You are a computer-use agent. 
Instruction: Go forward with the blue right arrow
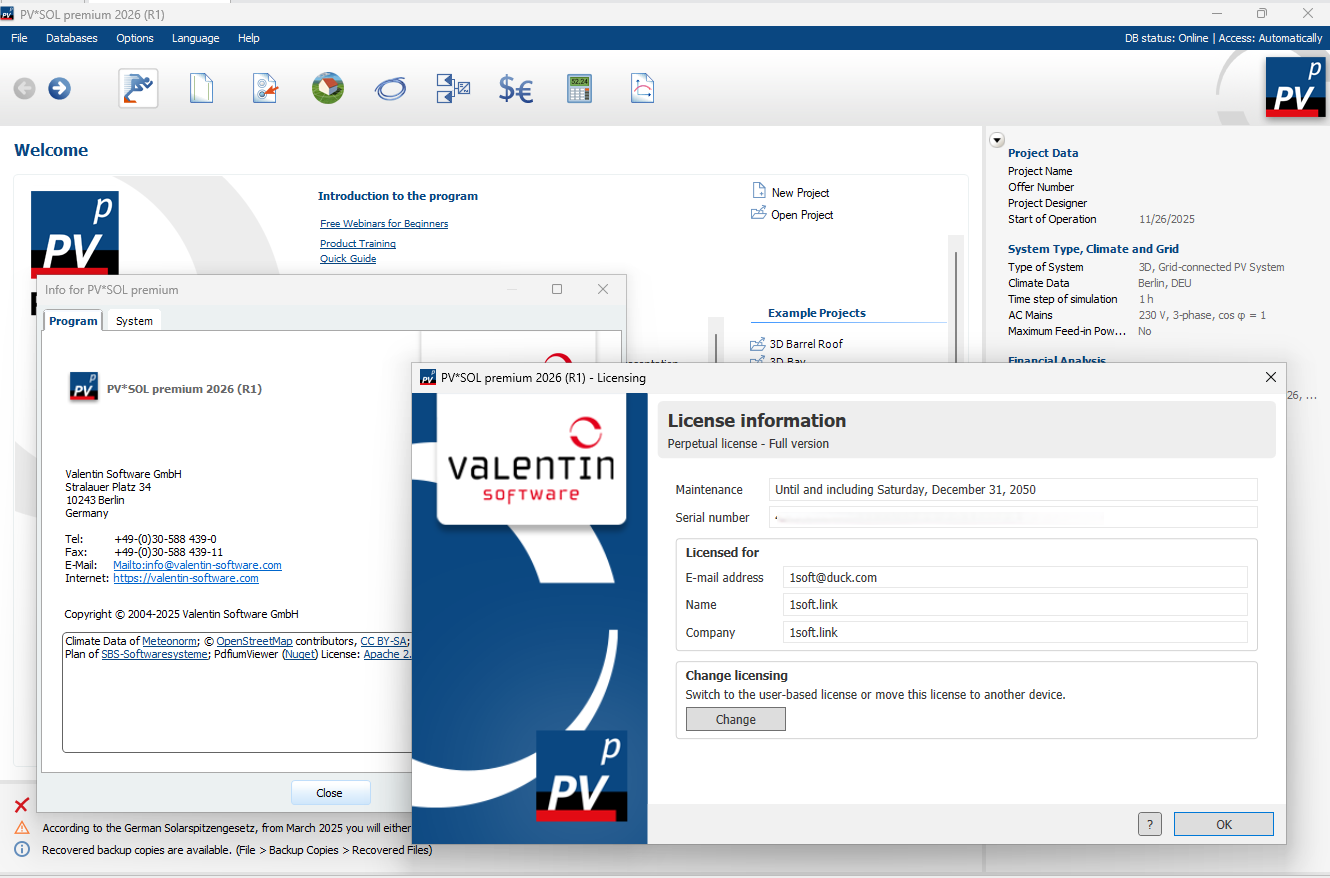(x=60, y=89)
